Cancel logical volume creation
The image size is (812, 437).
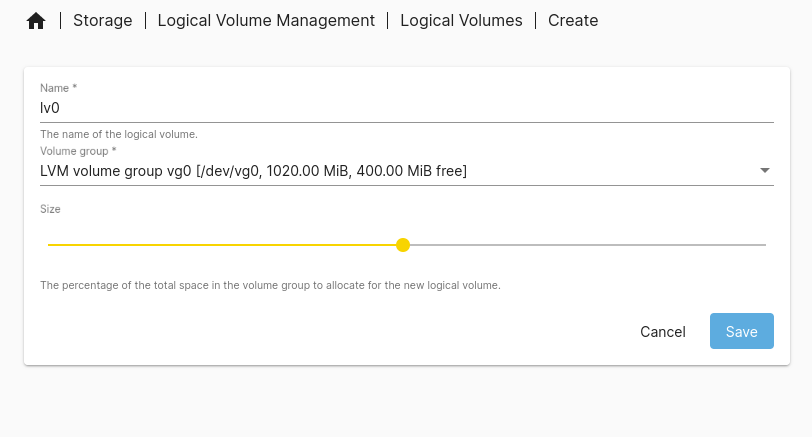click(x=663, y=331)
